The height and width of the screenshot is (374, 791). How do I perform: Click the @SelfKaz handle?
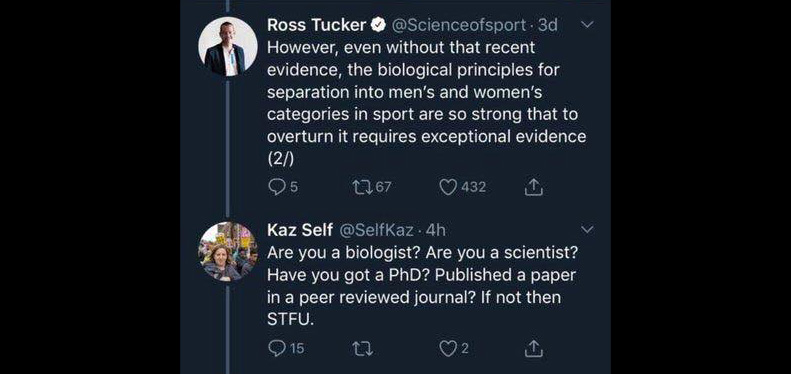pyautogui.click(x=377, y=230)
